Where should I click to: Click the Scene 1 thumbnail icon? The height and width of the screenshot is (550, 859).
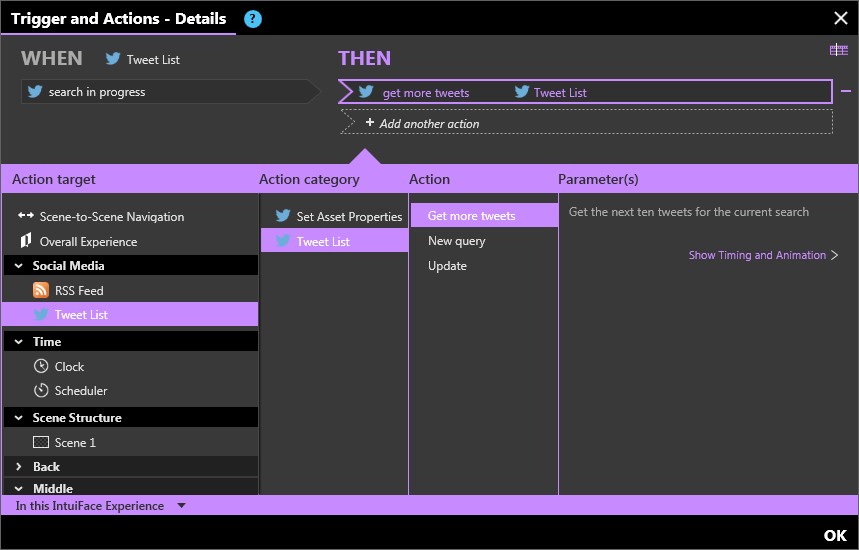tap(41, 442)
